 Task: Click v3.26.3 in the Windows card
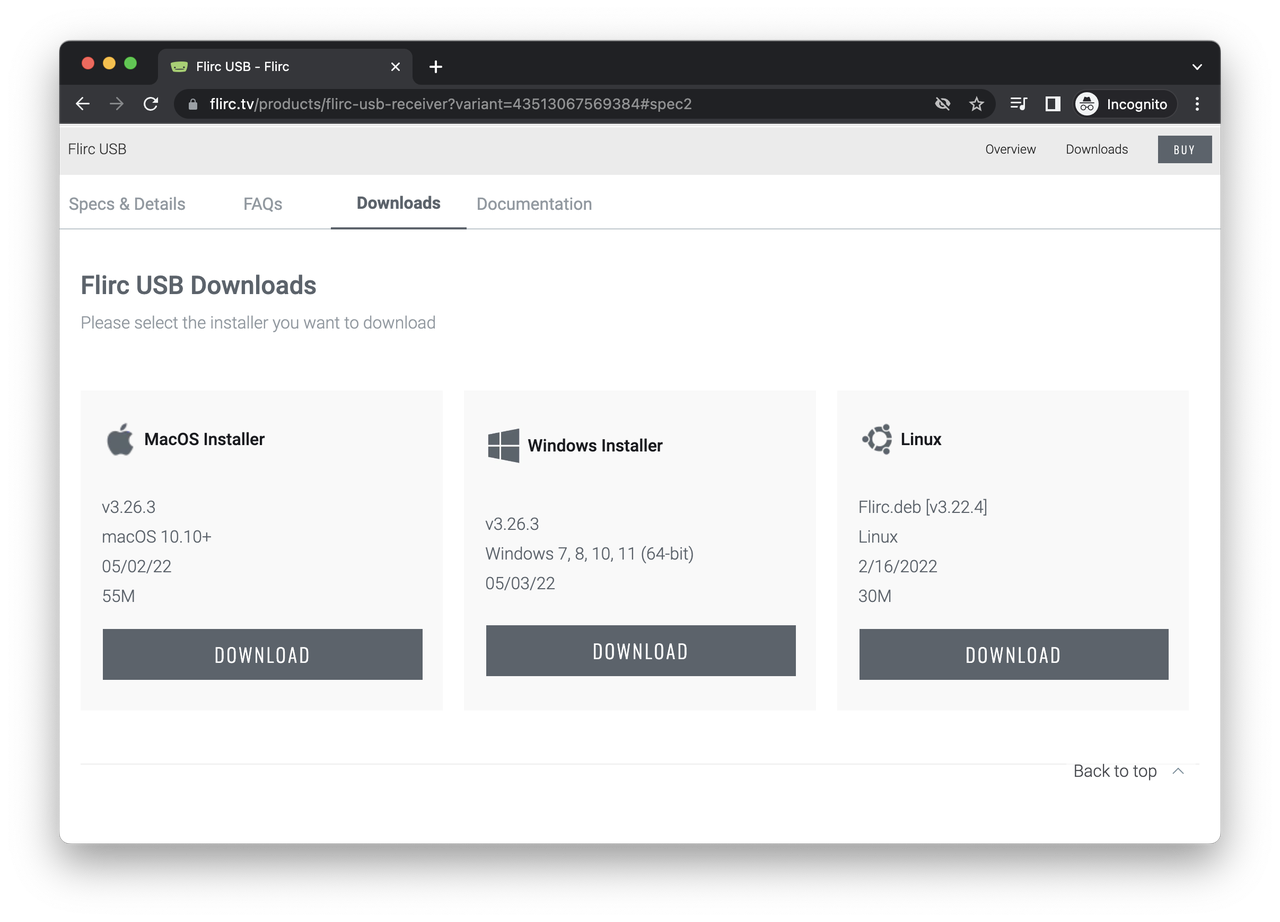point(512,524)
